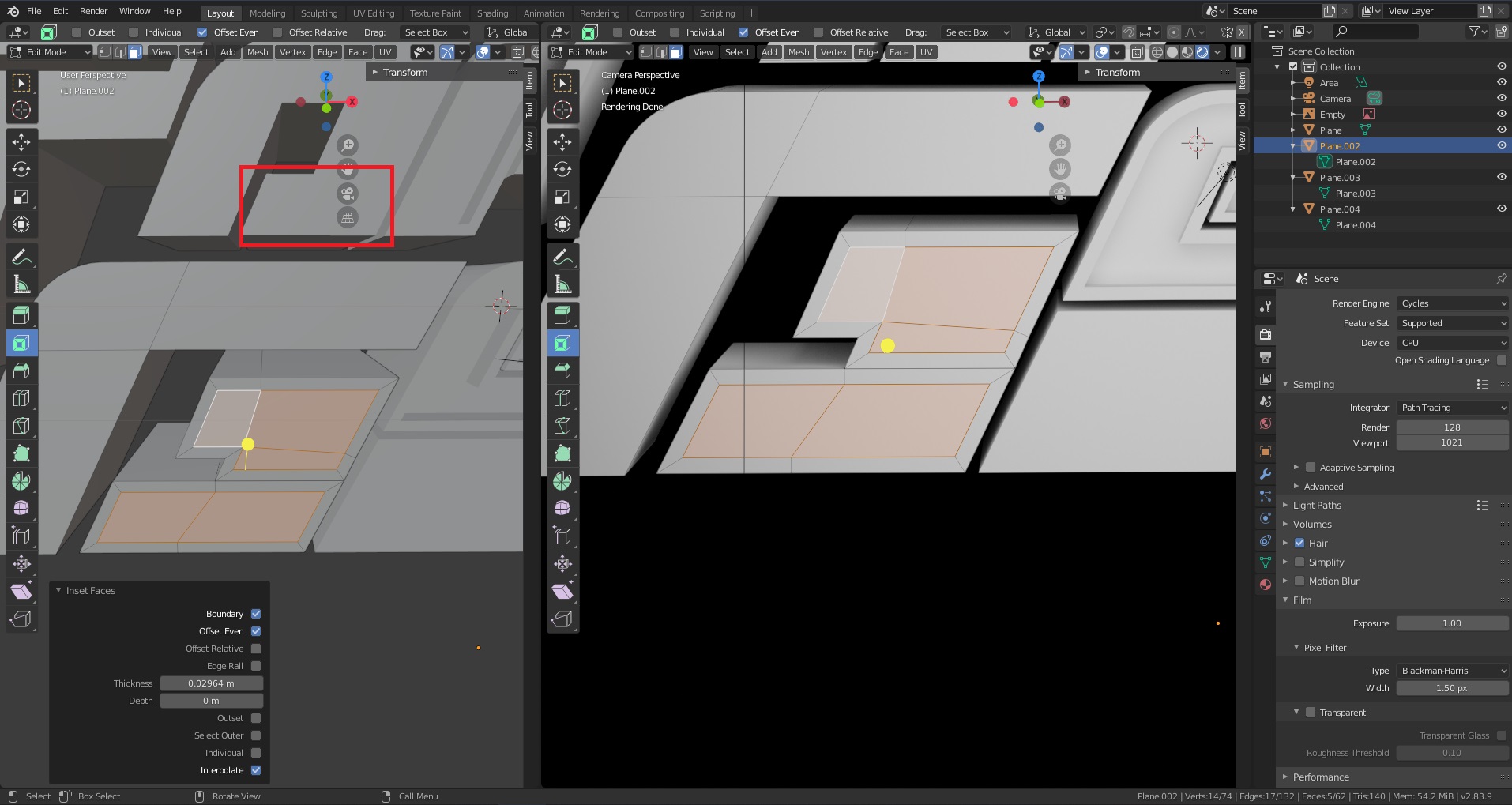
Task: Select the Rotate tool in left viewport
Action: tap(21, 169)
